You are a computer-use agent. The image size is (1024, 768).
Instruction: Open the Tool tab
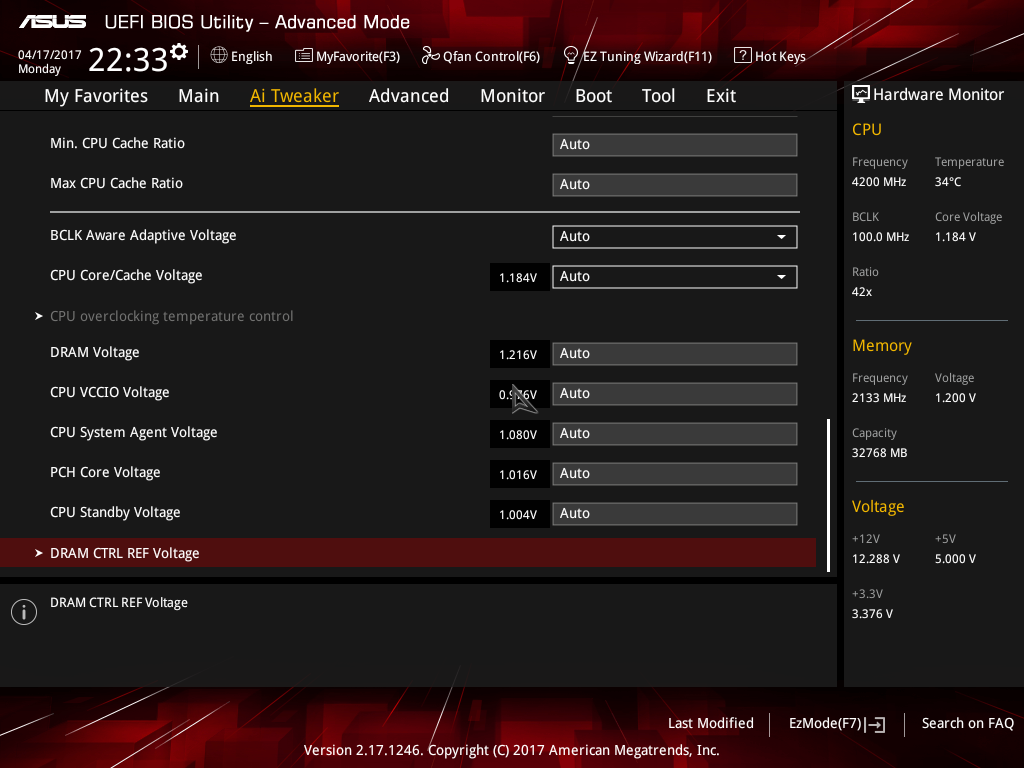(x=658, y=96)
